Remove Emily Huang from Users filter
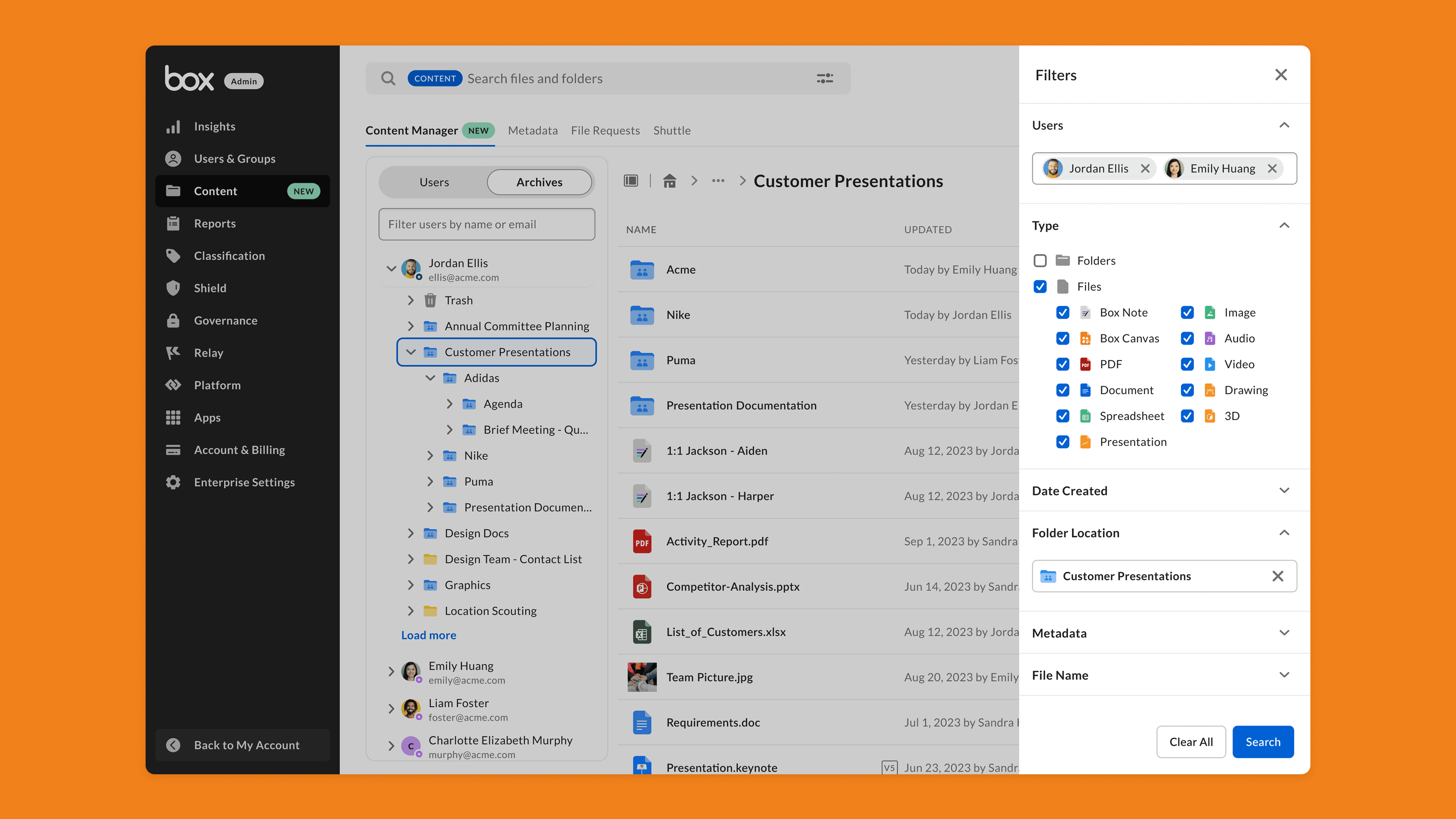This screenshot has height=819, width=1456. pyautogui.click(x=1272, y=168)
